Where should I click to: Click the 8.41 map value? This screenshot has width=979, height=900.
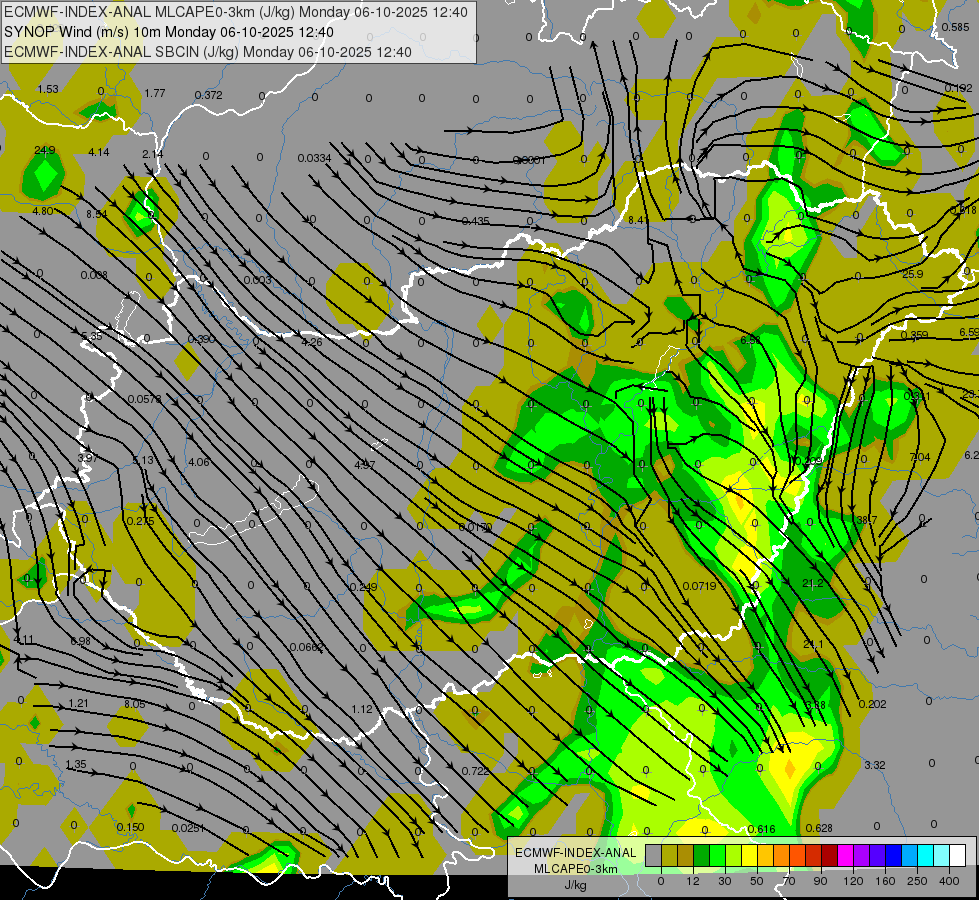click(638, 220)
